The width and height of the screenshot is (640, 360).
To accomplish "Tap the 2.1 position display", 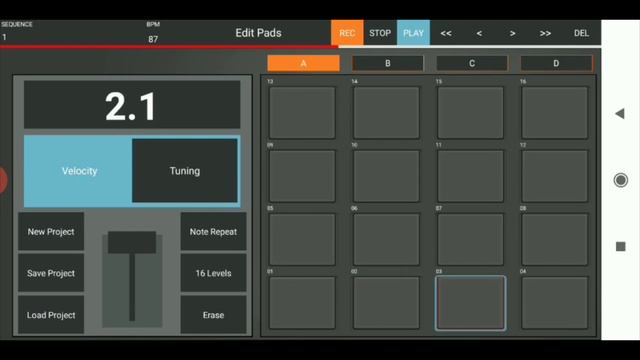I will (132, 105).
